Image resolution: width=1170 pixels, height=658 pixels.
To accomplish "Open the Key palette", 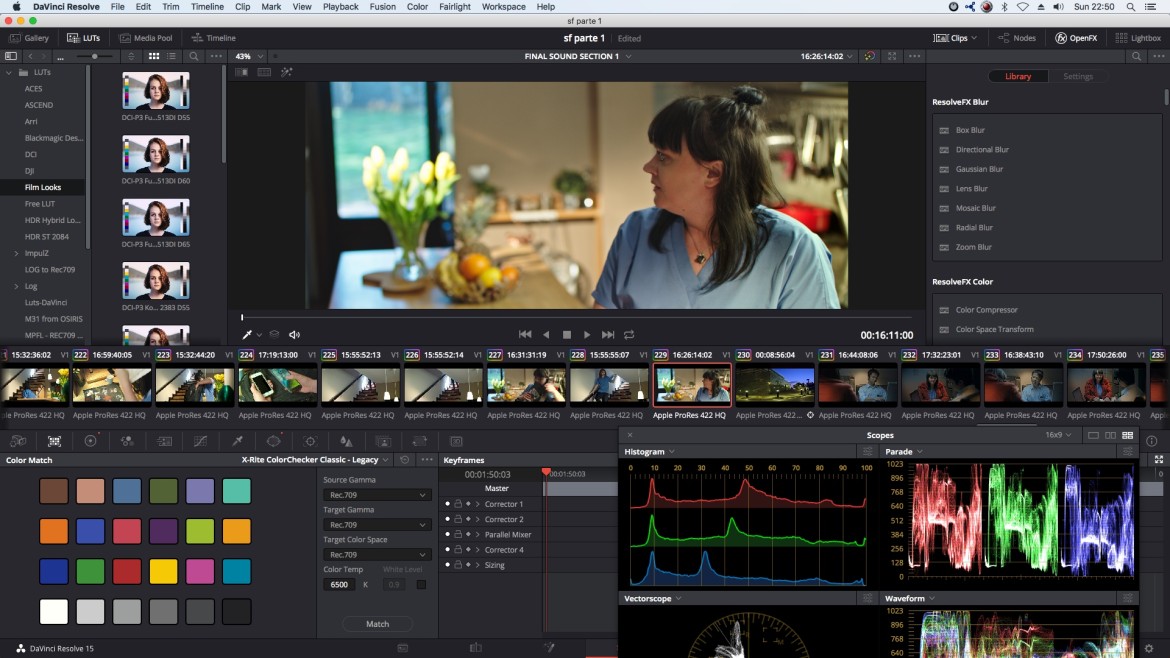I will 383,441.
